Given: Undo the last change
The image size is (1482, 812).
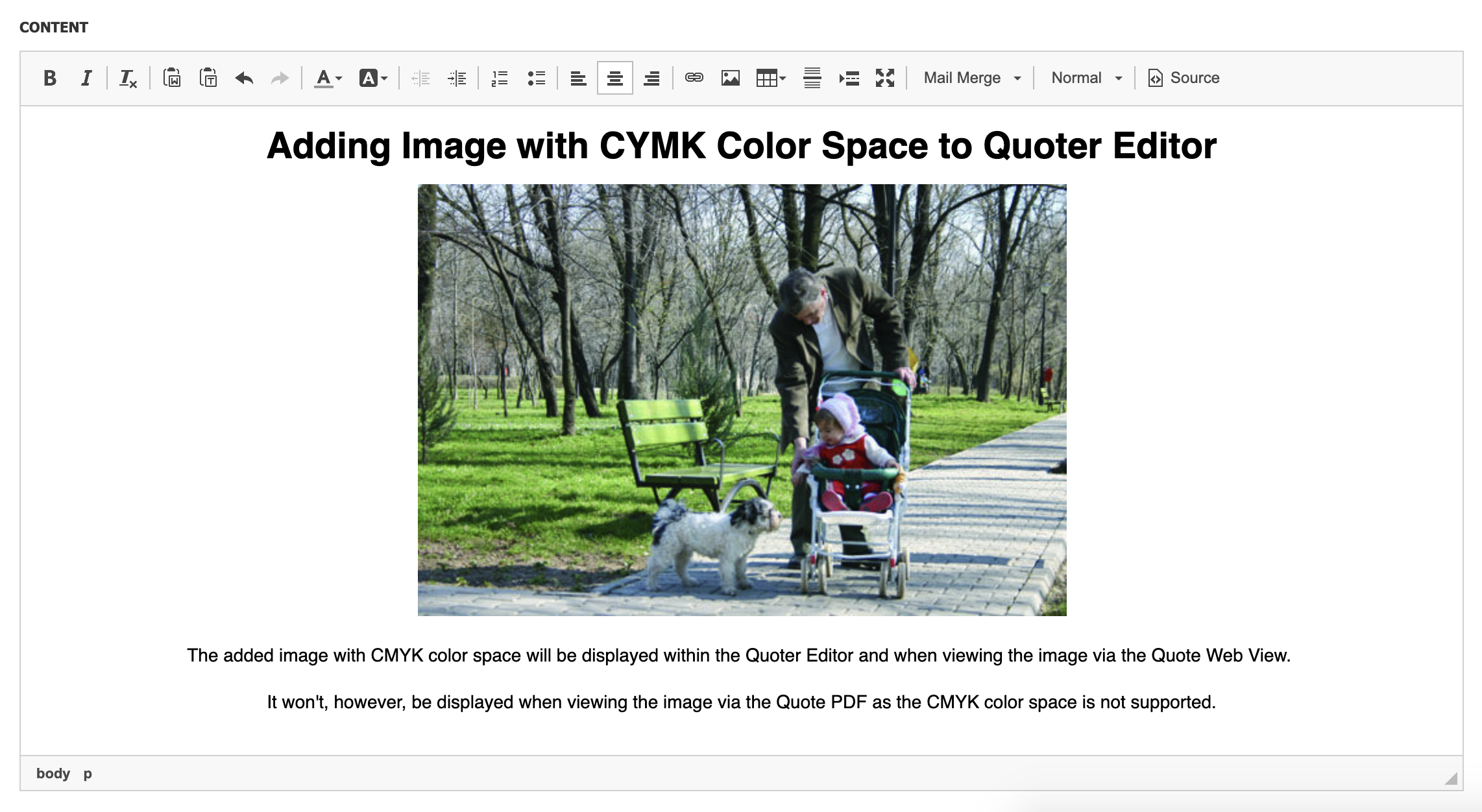Looking at the screenshot, I should click(x=244, y=78).
